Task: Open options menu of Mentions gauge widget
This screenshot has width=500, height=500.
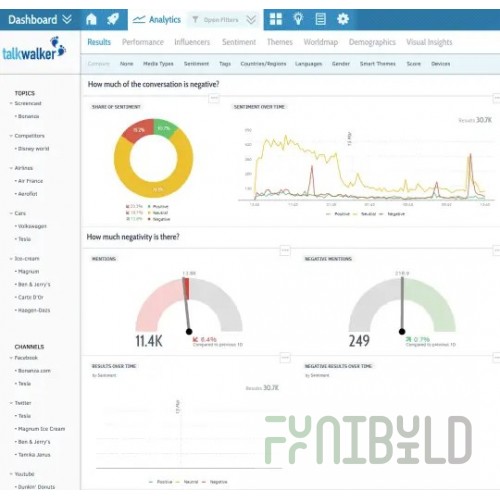Action: [285, 250]
